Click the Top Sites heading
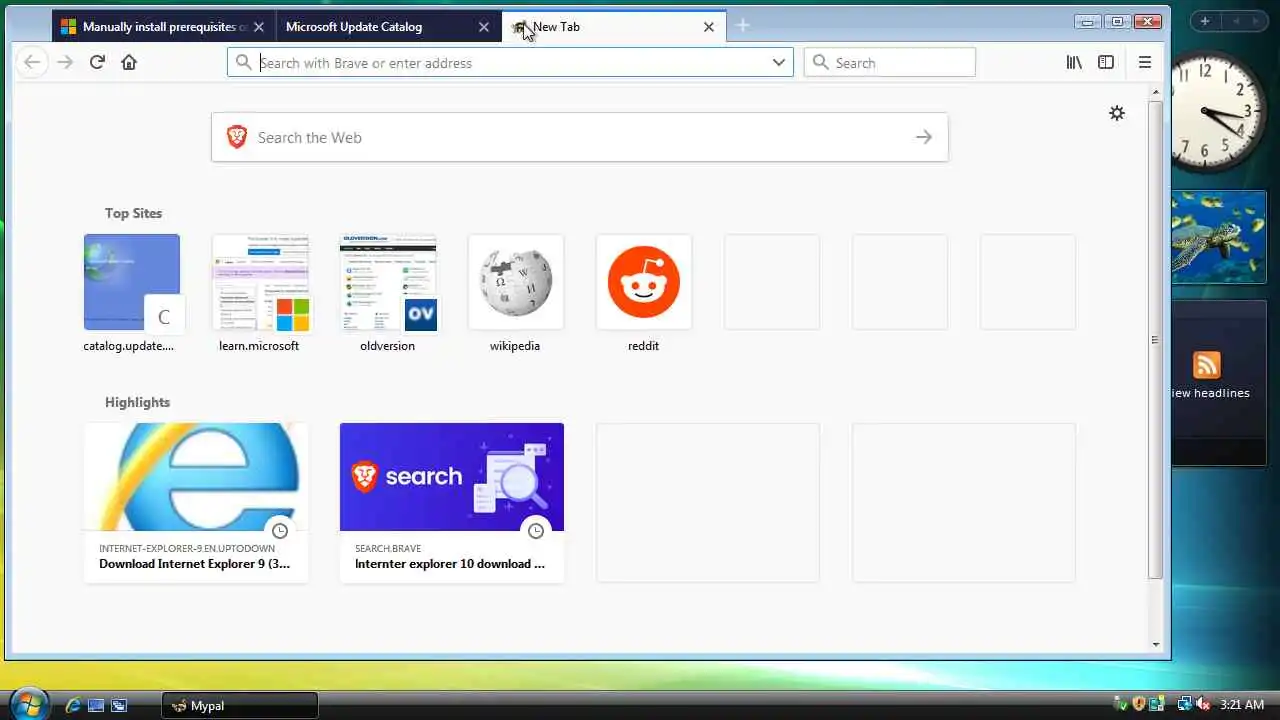The height and width of the screenshot is (720, 1280). tap(133, 213)
